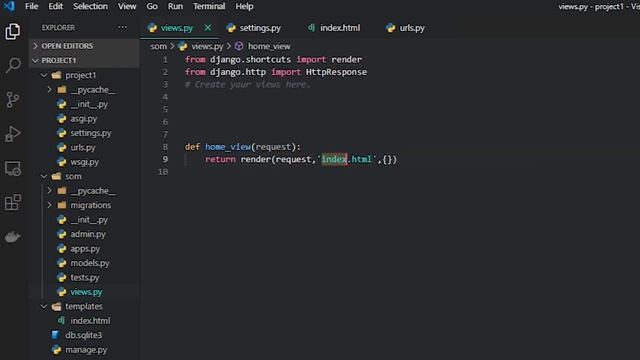Open models.py file
Image resolution: width=640 pixels, height=360 pixels.
90,263
